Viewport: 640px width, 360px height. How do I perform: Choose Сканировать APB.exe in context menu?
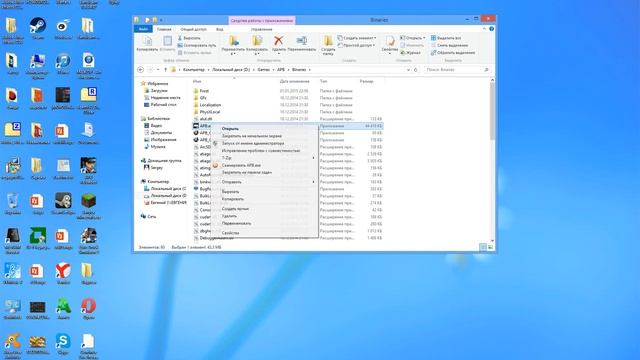tap(264, 165)
